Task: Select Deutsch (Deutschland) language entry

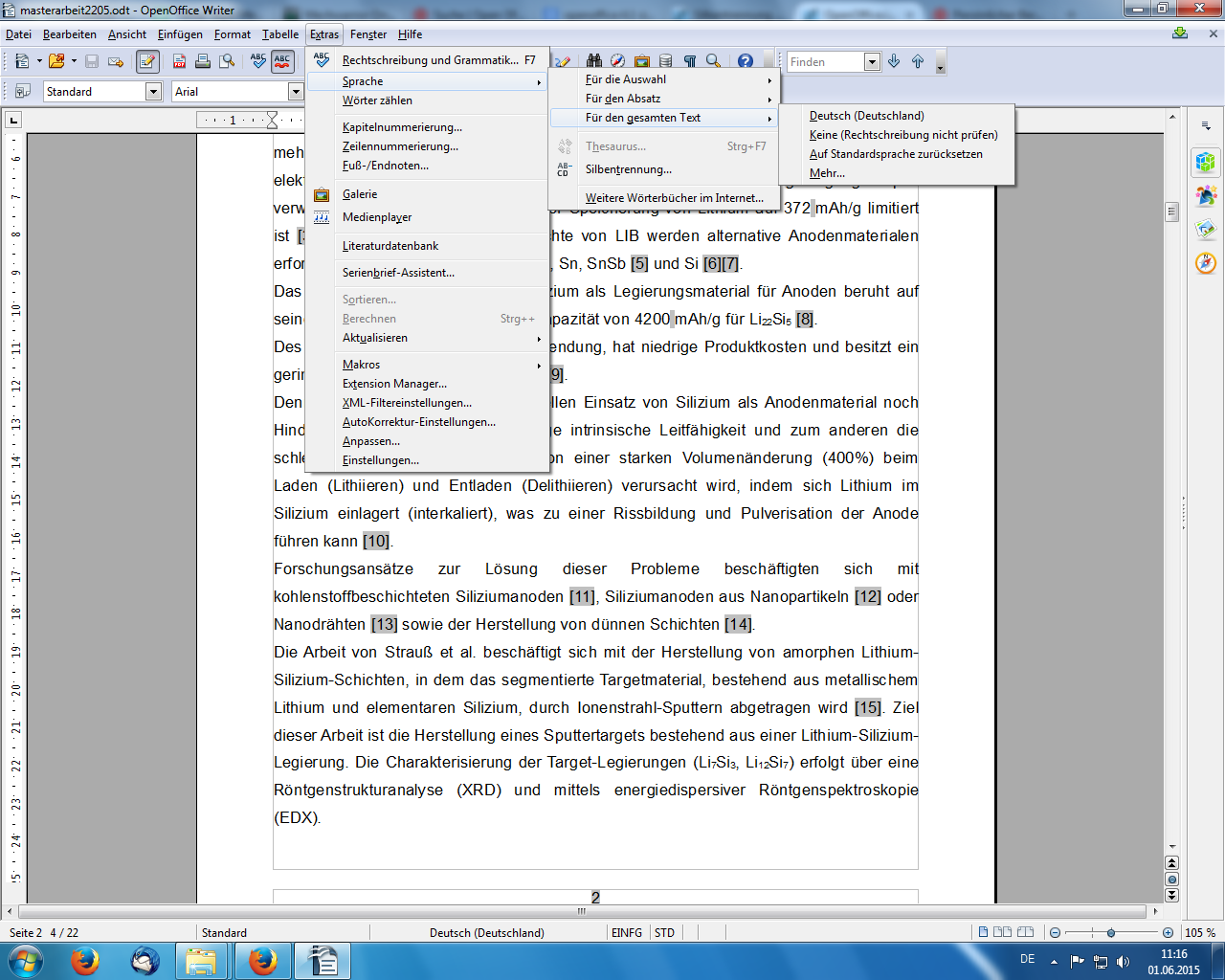Action: [866, 116]
